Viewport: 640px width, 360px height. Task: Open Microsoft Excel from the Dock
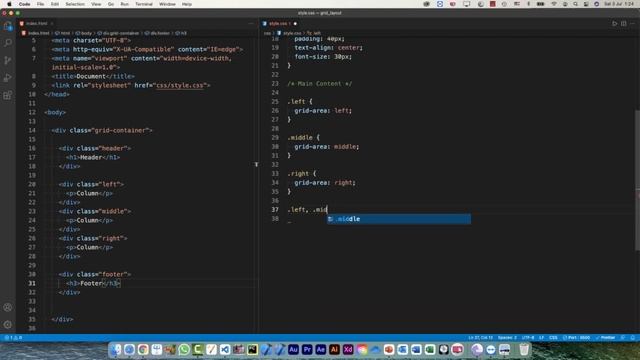[x=430, y=349]
